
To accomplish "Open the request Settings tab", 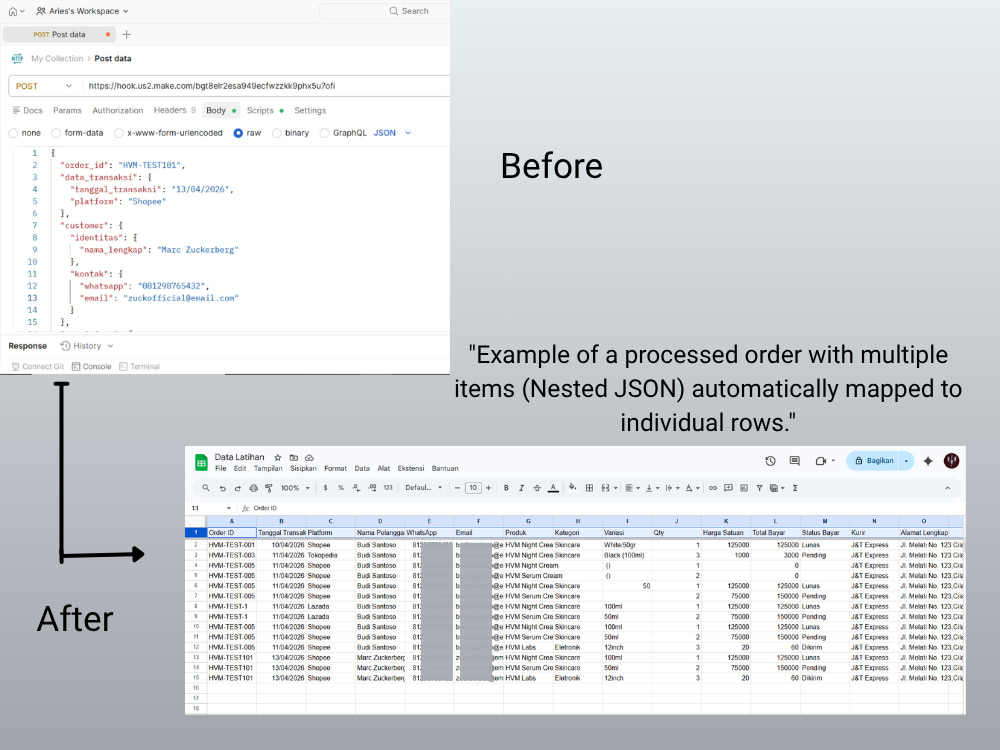I will (310, 110).
